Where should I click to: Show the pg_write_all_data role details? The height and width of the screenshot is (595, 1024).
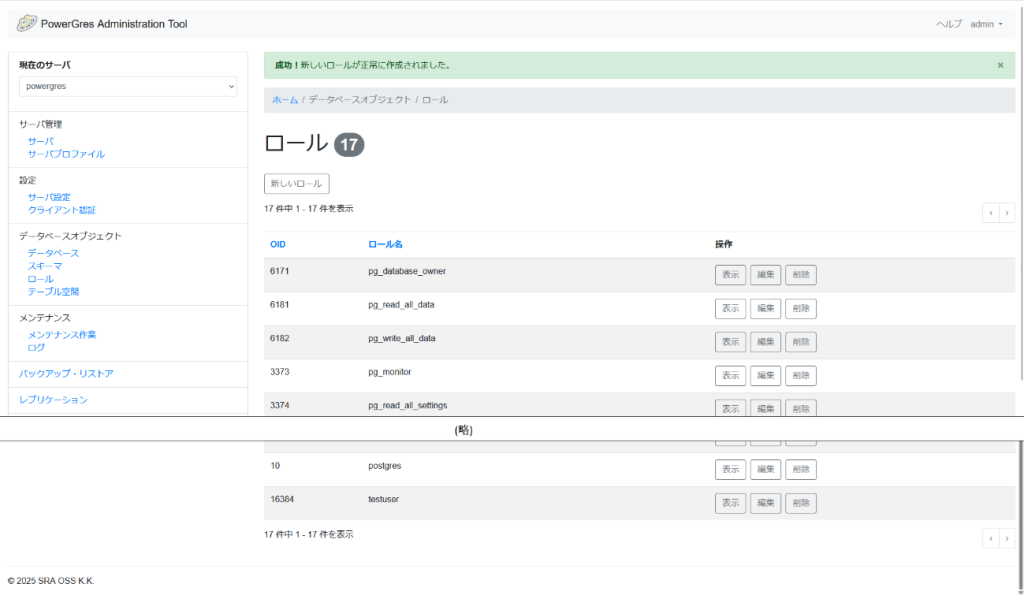[x=730, y=342]
